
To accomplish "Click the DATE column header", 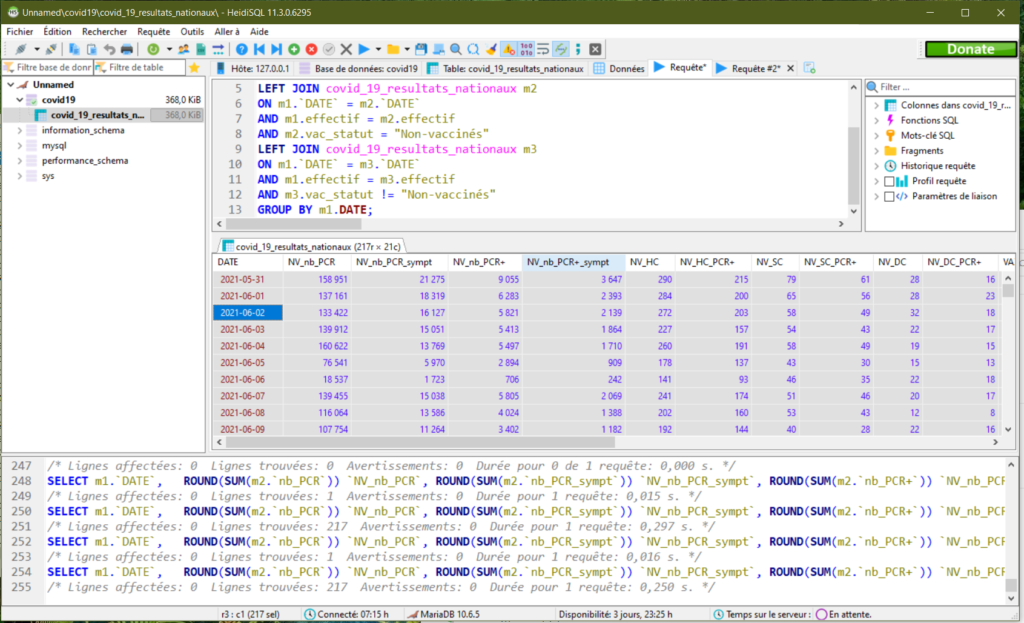I will (248, 262).
